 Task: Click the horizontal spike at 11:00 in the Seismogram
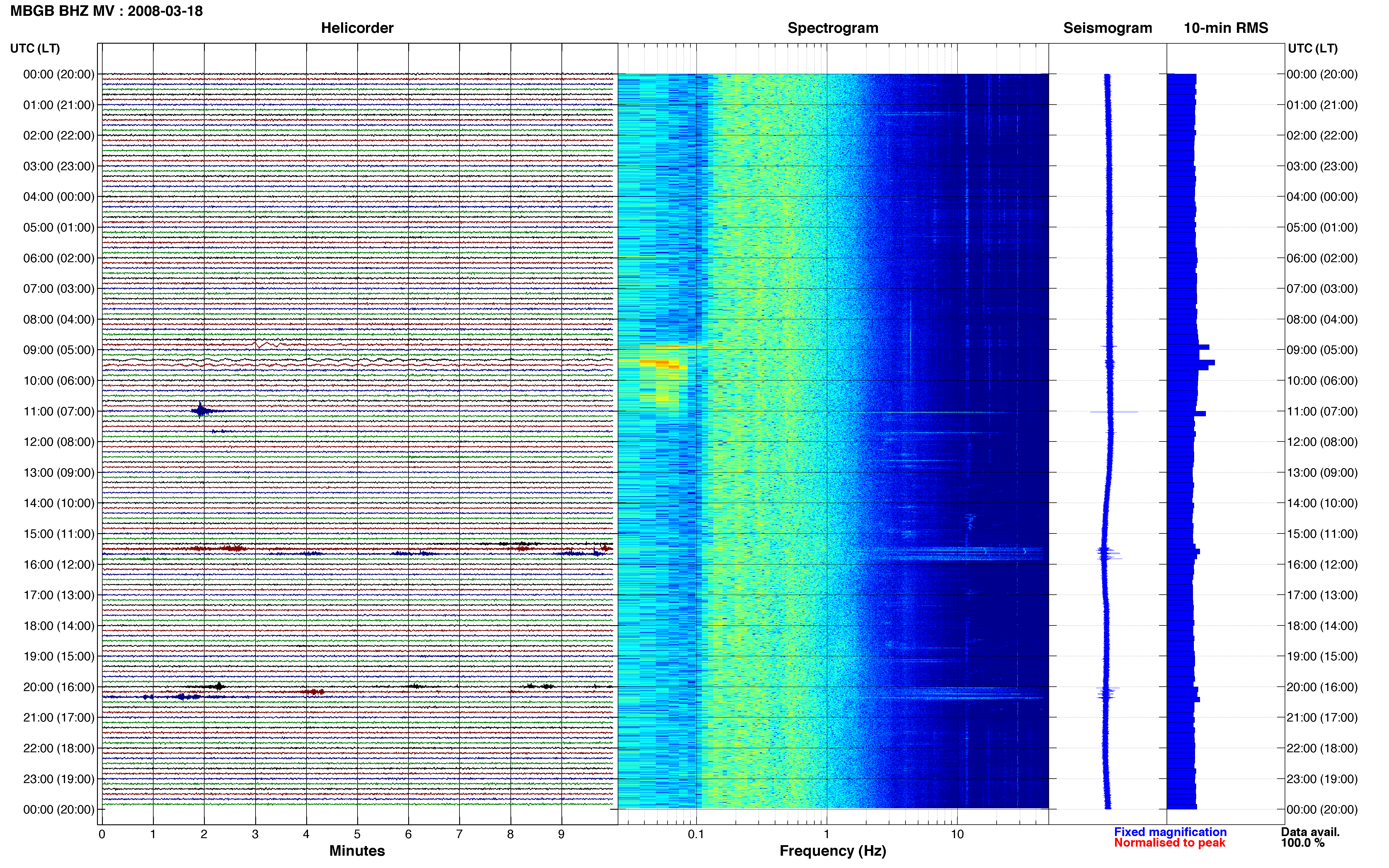pos(1113,412)
